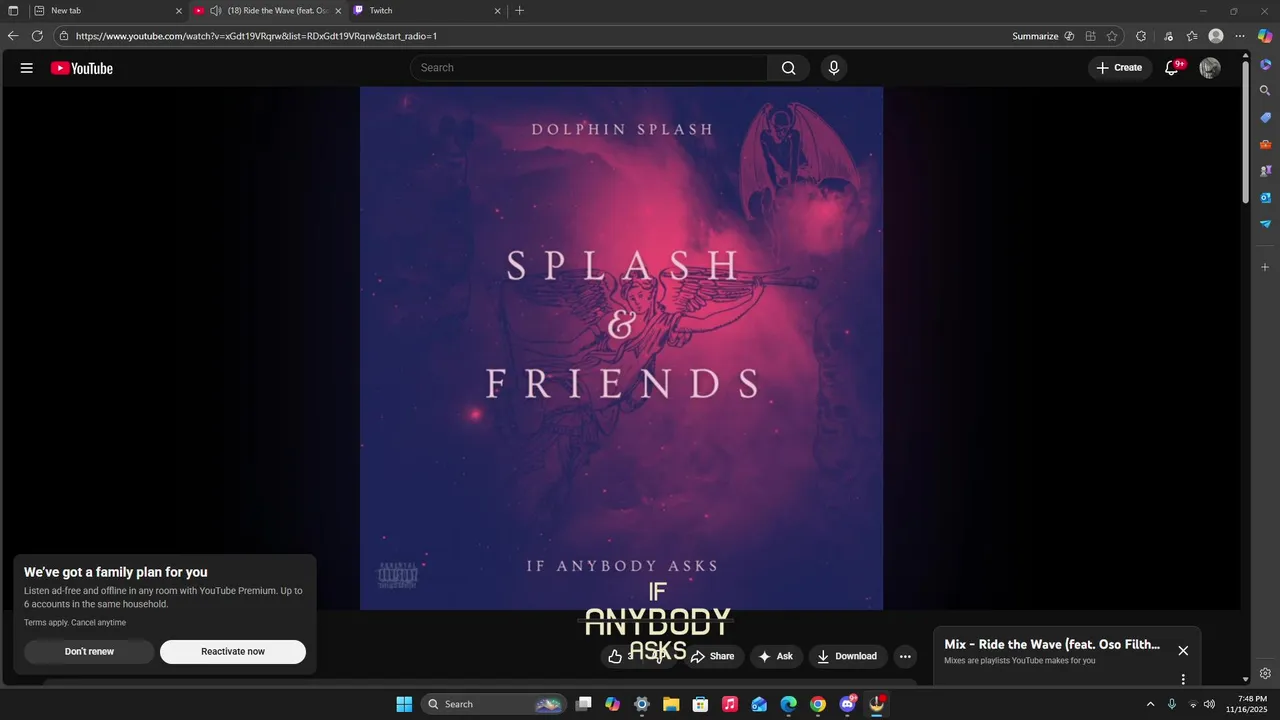
Task: Switch to the Twitch tab
Action: [x=427, y=11]
